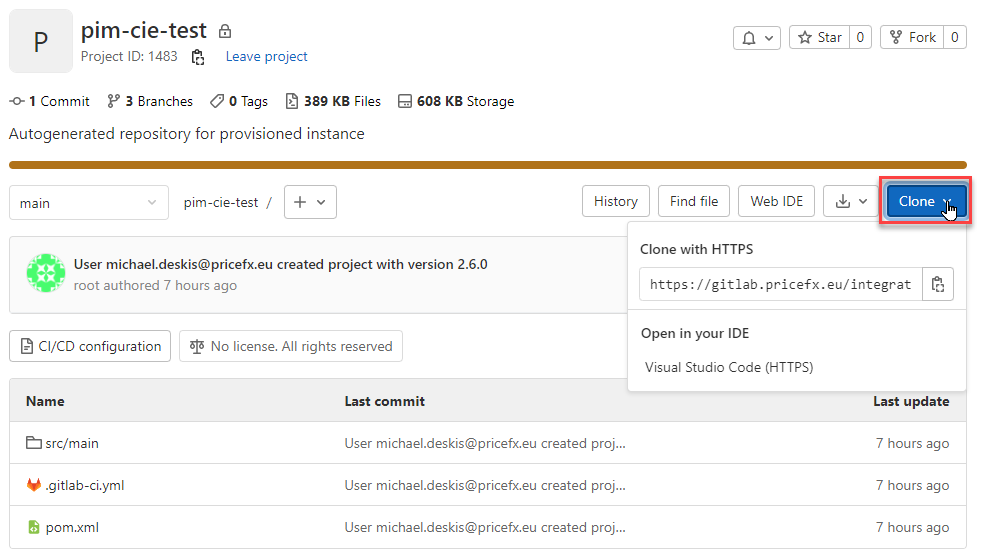Click the green commit author avatar
Screen dimensions: 992x557
coord(46,273)
